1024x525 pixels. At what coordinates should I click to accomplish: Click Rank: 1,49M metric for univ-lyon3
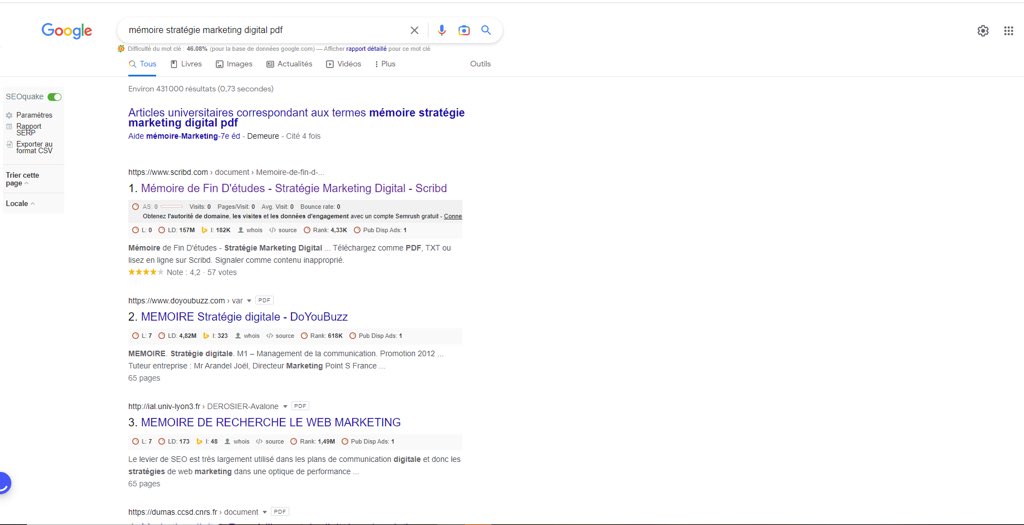(312, 441)
